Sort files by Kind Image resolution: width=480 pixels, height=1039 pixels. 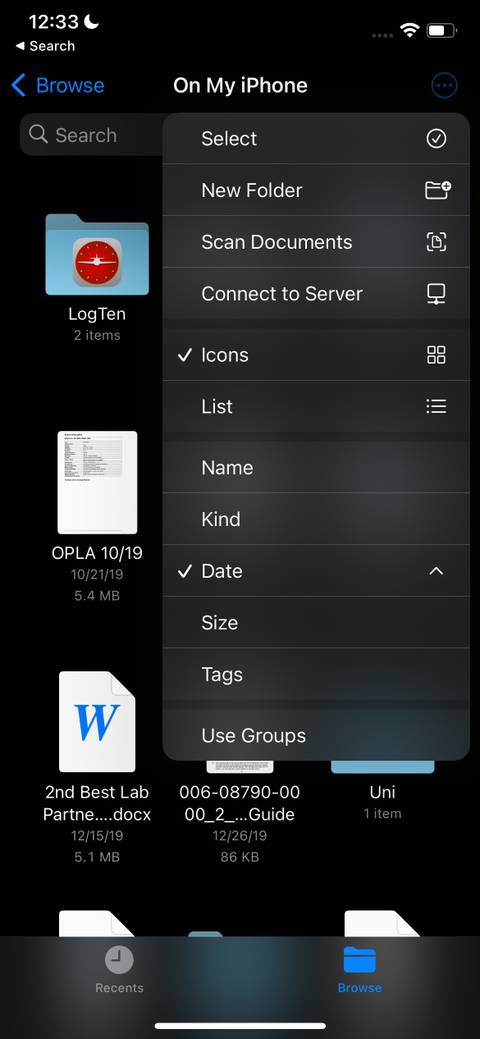(x=316, y=520)
